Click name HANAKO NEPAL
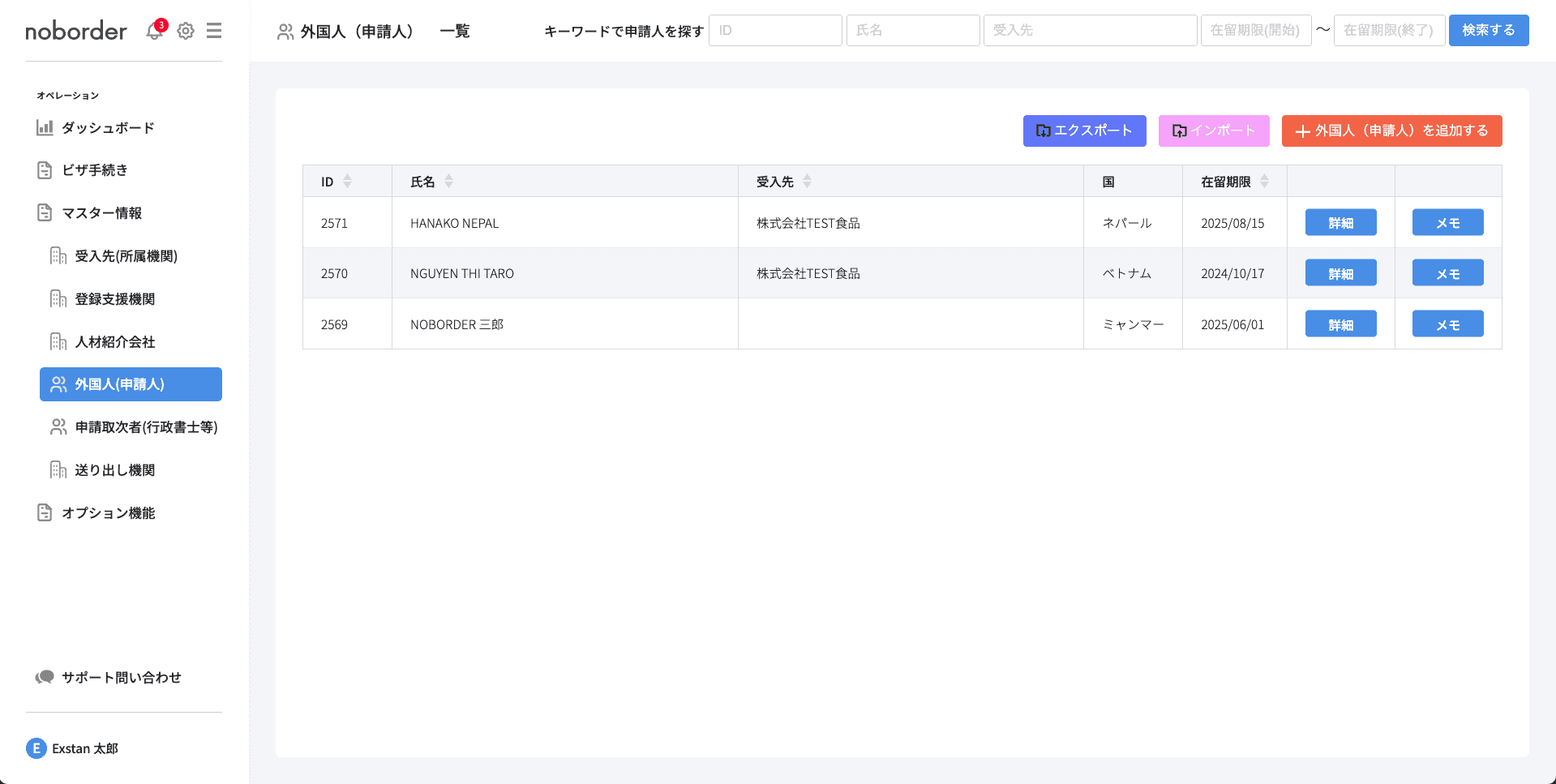 (x=454, y=223)
